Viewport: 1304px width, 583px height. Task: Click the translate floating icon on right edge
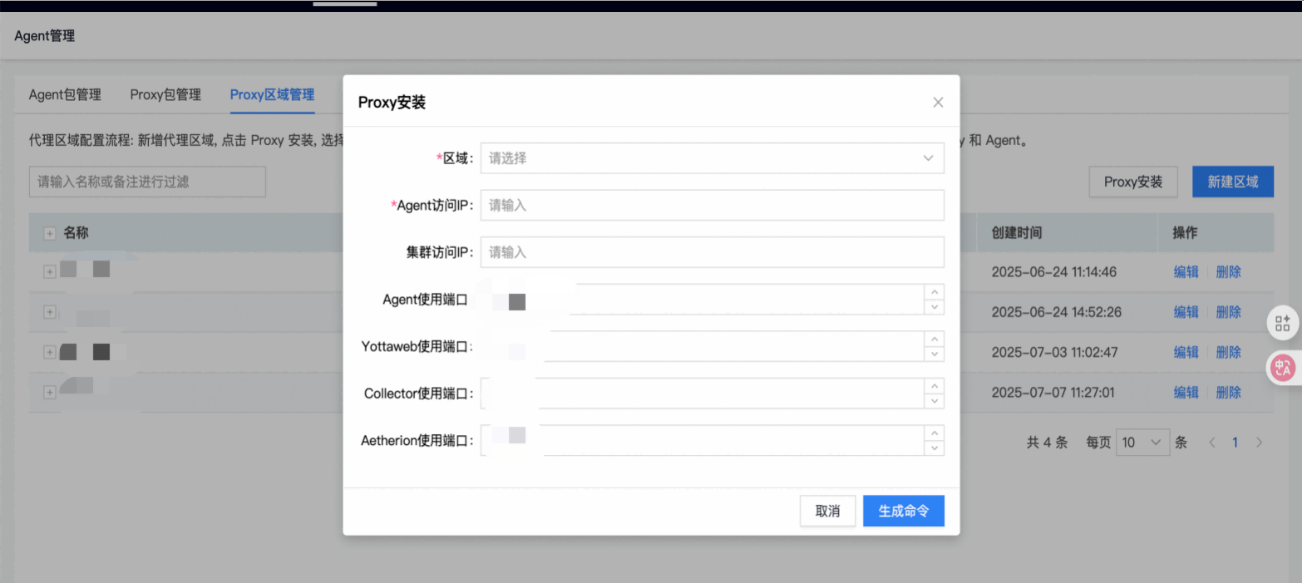[1282, 367]
